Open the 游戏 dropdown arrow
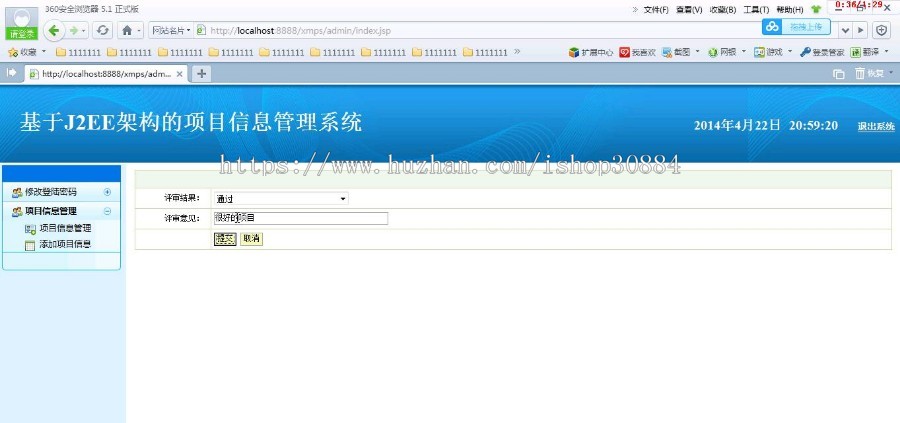The height and width of the screenshot is (423, 900). 790,52
